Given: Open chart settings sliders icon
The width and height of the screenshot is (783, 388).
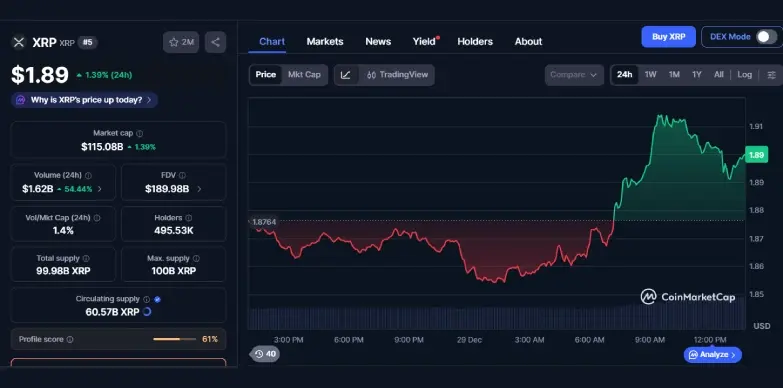Looking at the screenshot, I should [772, 75].
